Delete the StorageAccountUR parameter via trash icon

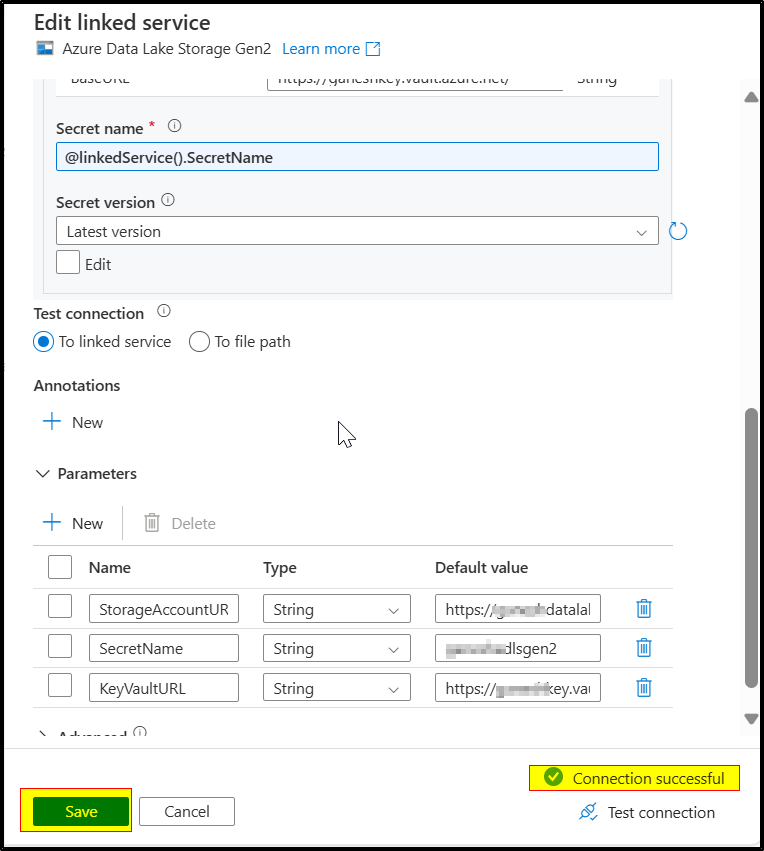[x=643, y=608]
